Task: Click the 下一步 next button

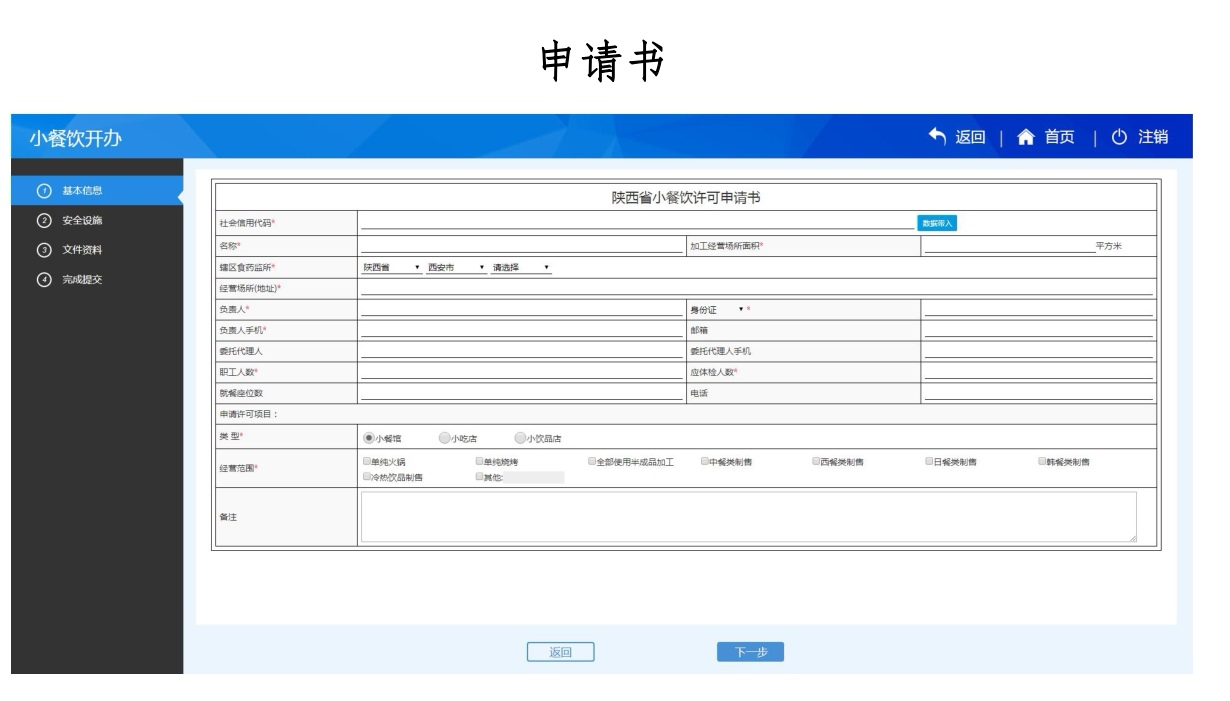Action: (750, 652)
